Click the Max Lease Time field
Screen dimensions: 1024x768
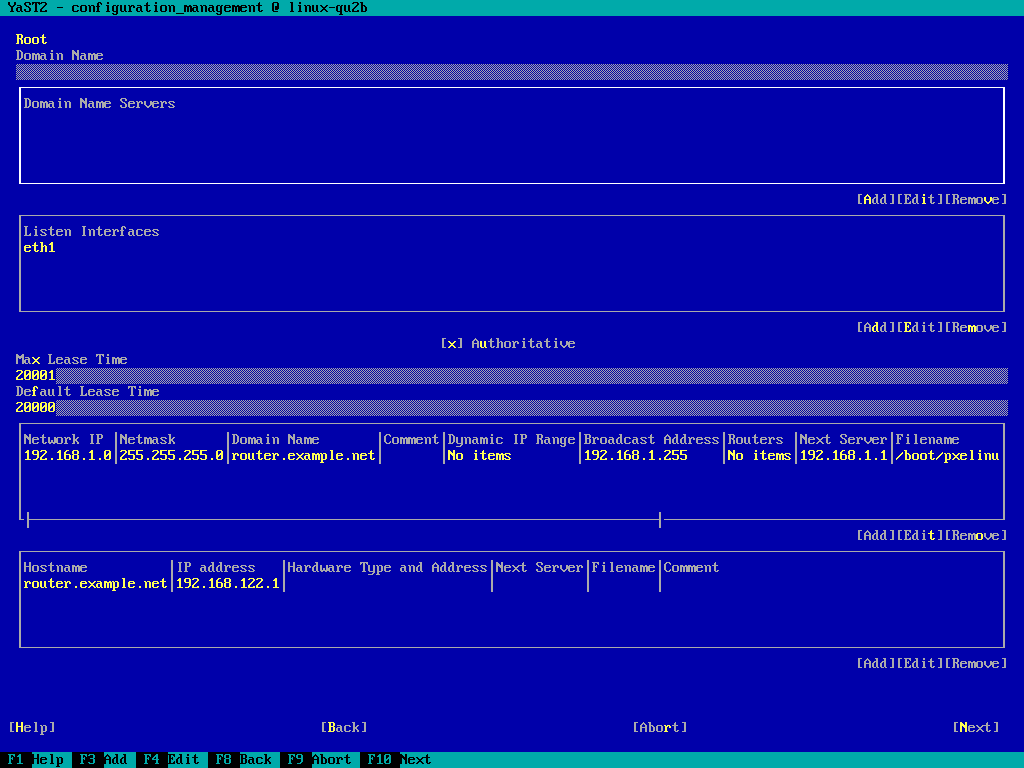point(510,376)
